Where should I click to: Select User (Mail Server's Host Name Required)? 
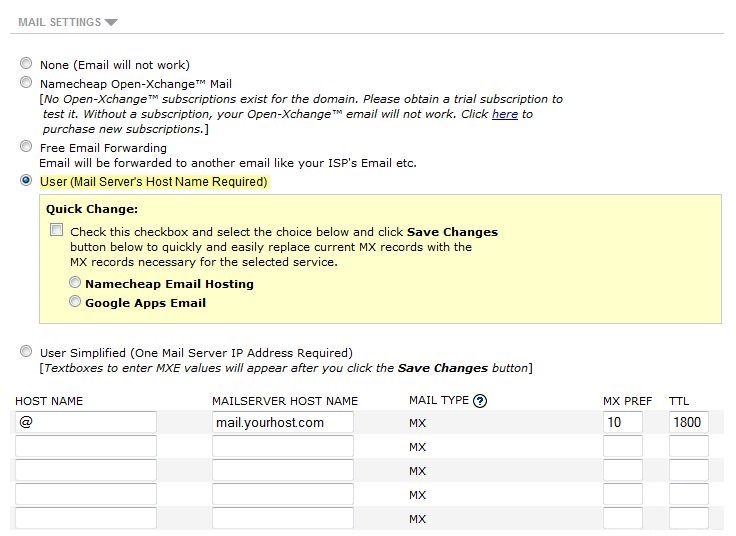point(26,180)
